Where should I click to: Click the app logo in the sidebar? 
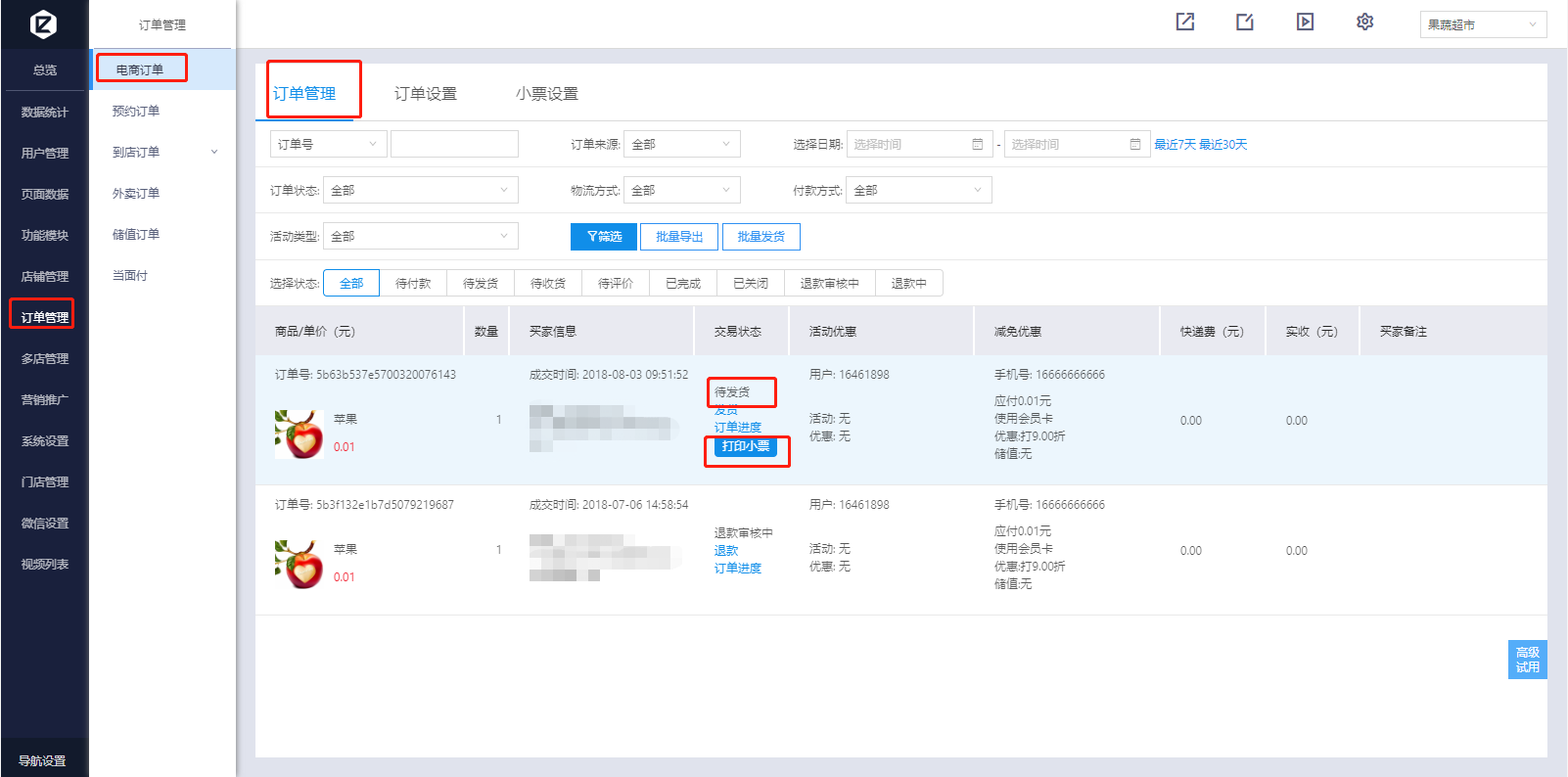coord(44,23)
